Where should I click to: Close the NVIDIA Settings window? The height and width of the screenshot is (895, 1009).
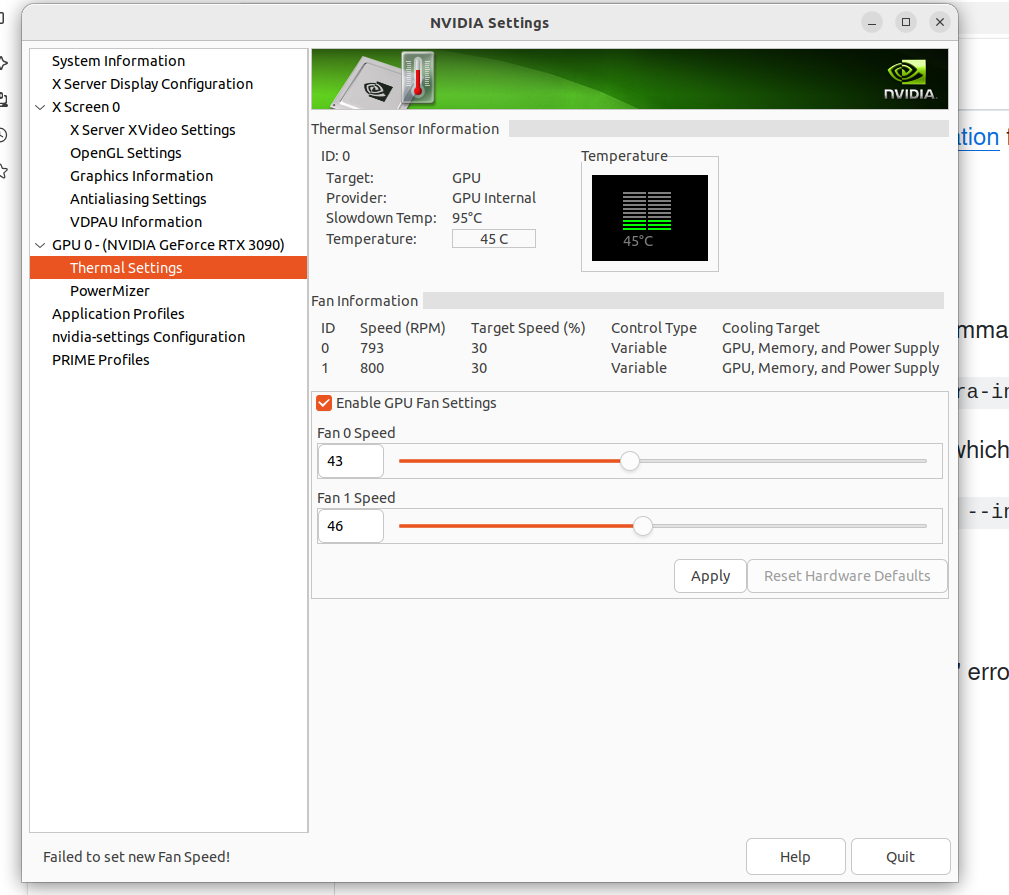pyautogui.click(x=940, y=23)
